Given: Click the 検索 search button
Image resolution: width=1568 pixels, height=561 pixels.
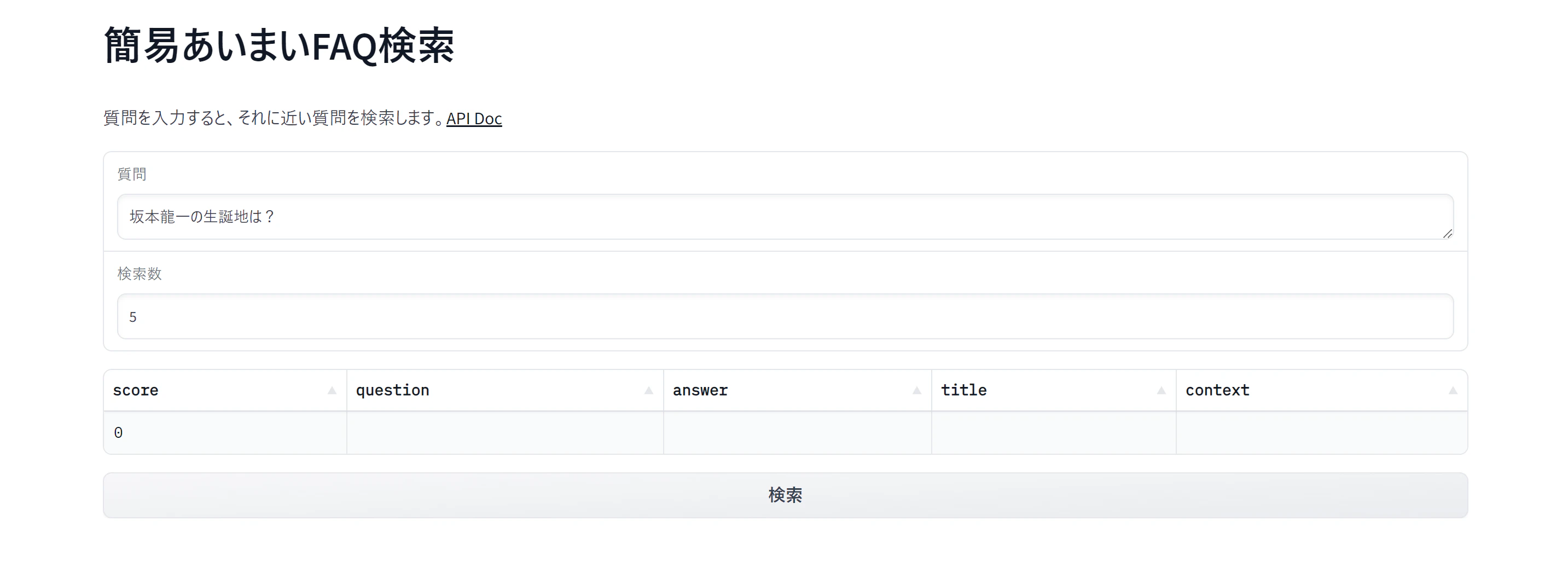Looking at the screenshot, I should [785, 495].
